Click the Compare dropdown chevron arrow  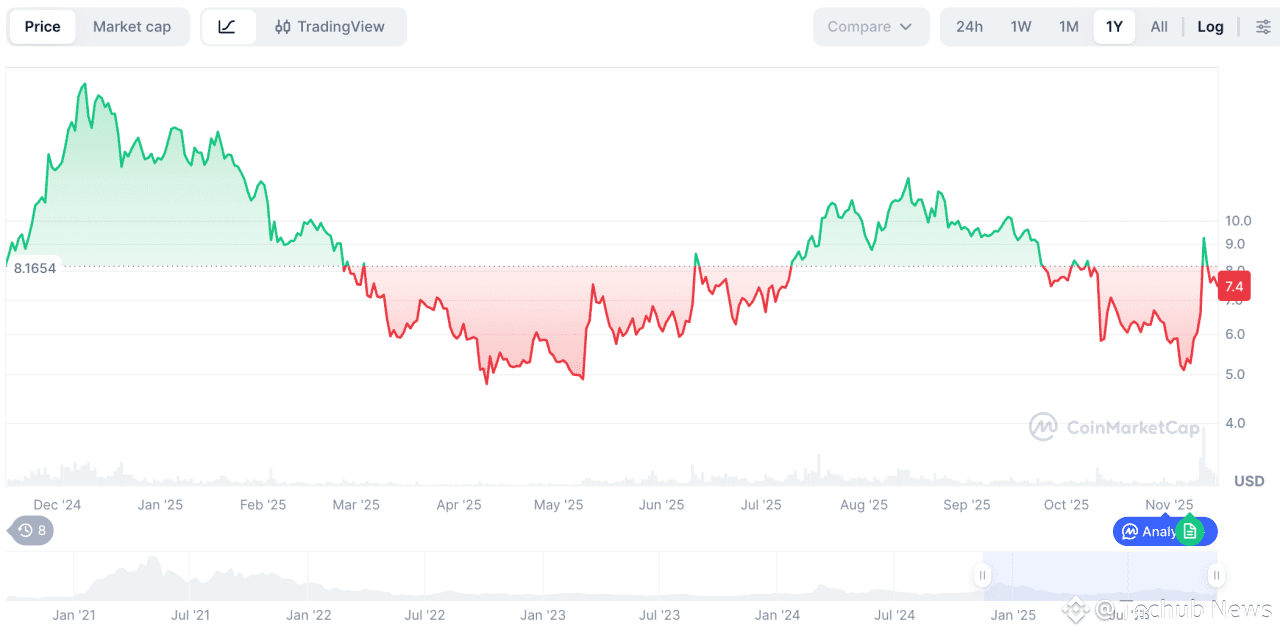click(x=906, y=27)
